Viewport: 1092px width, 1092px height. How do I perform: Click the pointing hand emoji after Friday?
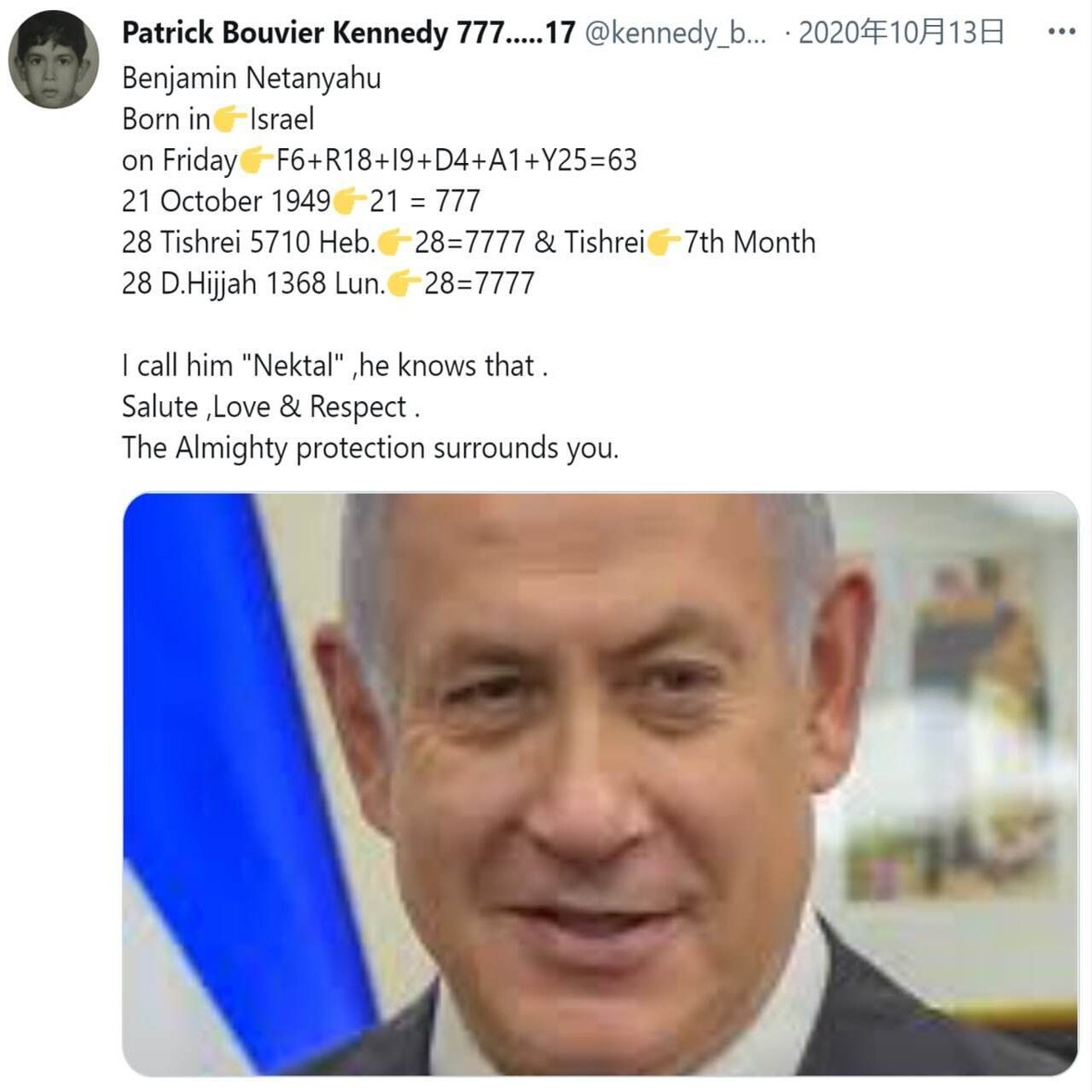[256, 160]
